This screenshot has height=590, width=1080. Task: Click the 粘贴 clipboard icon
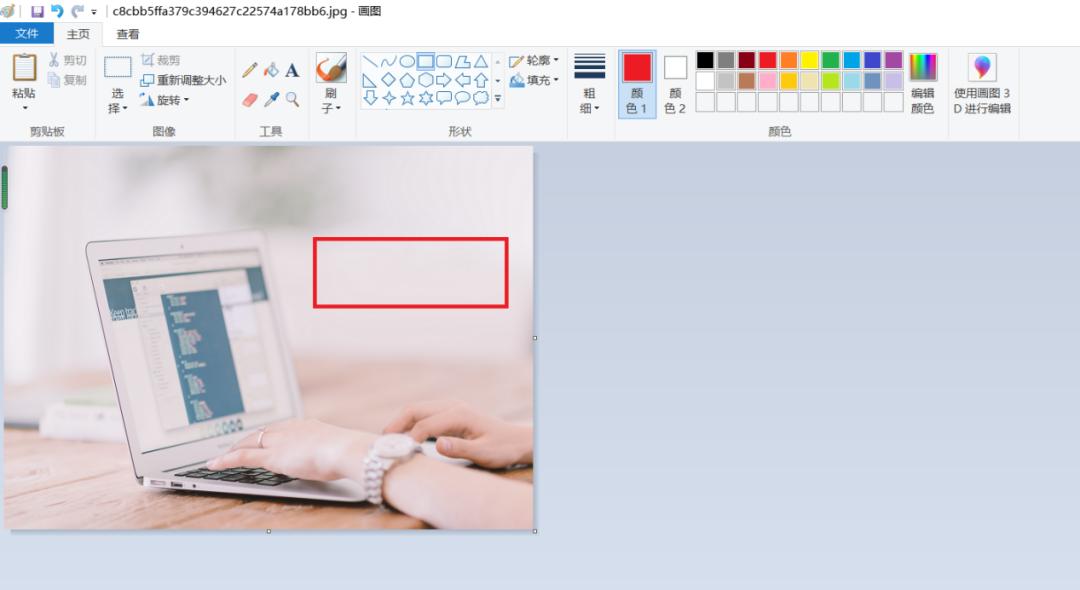(x=23, y=67)
